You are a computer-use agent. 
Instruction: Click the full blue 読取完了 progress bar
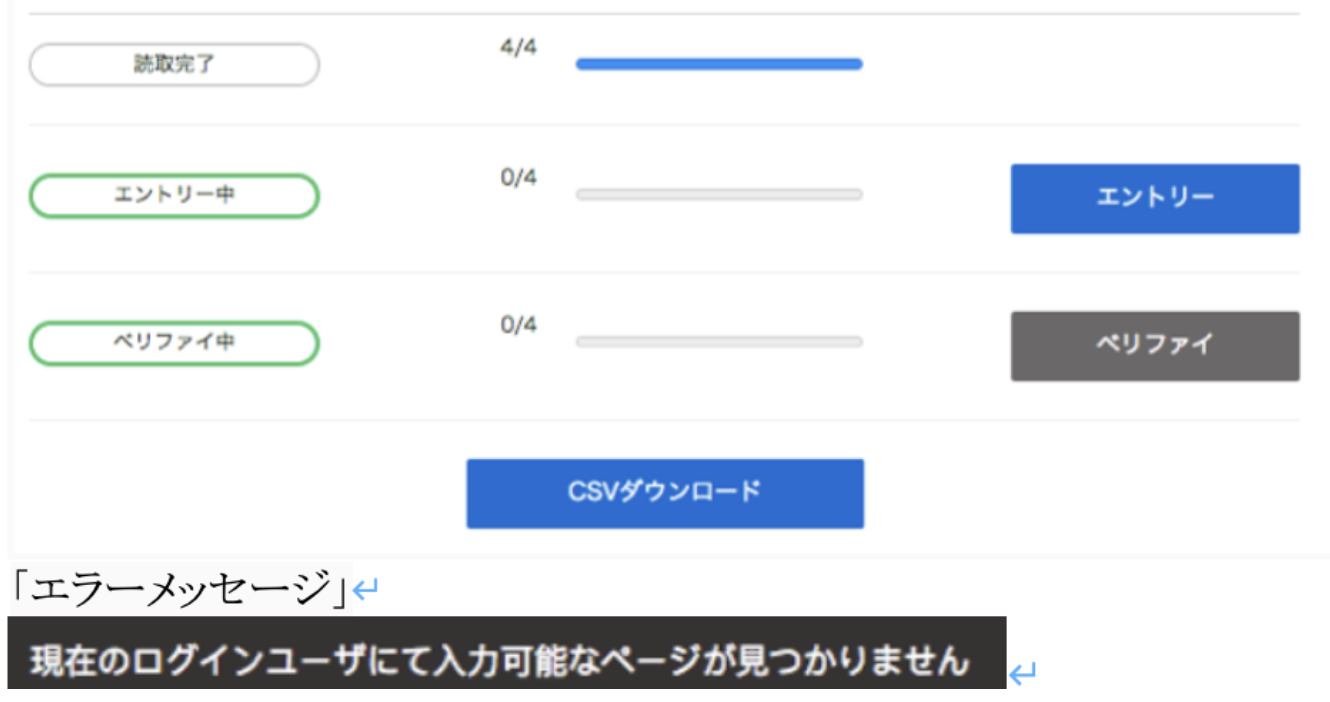click(x=718, y=64)
